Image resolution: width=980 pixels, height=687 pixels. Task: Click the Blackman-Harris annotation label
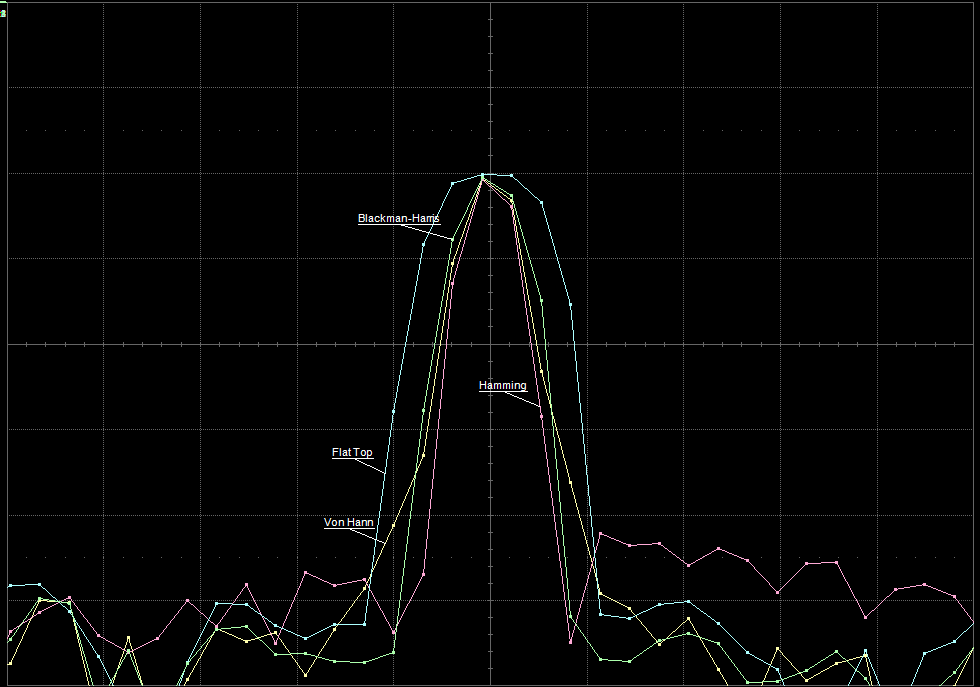[398, 218]
